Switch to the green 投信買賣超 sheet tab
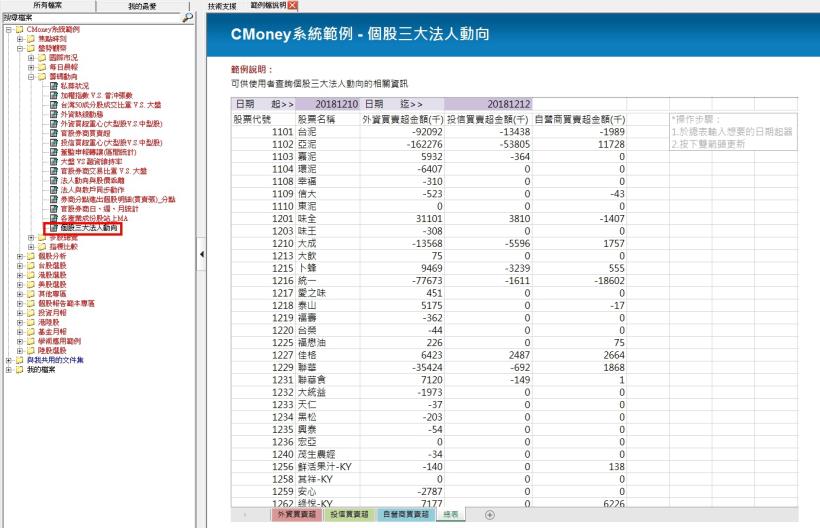The width and height of the screenshot is (820, 528). [x=349, y=514]
